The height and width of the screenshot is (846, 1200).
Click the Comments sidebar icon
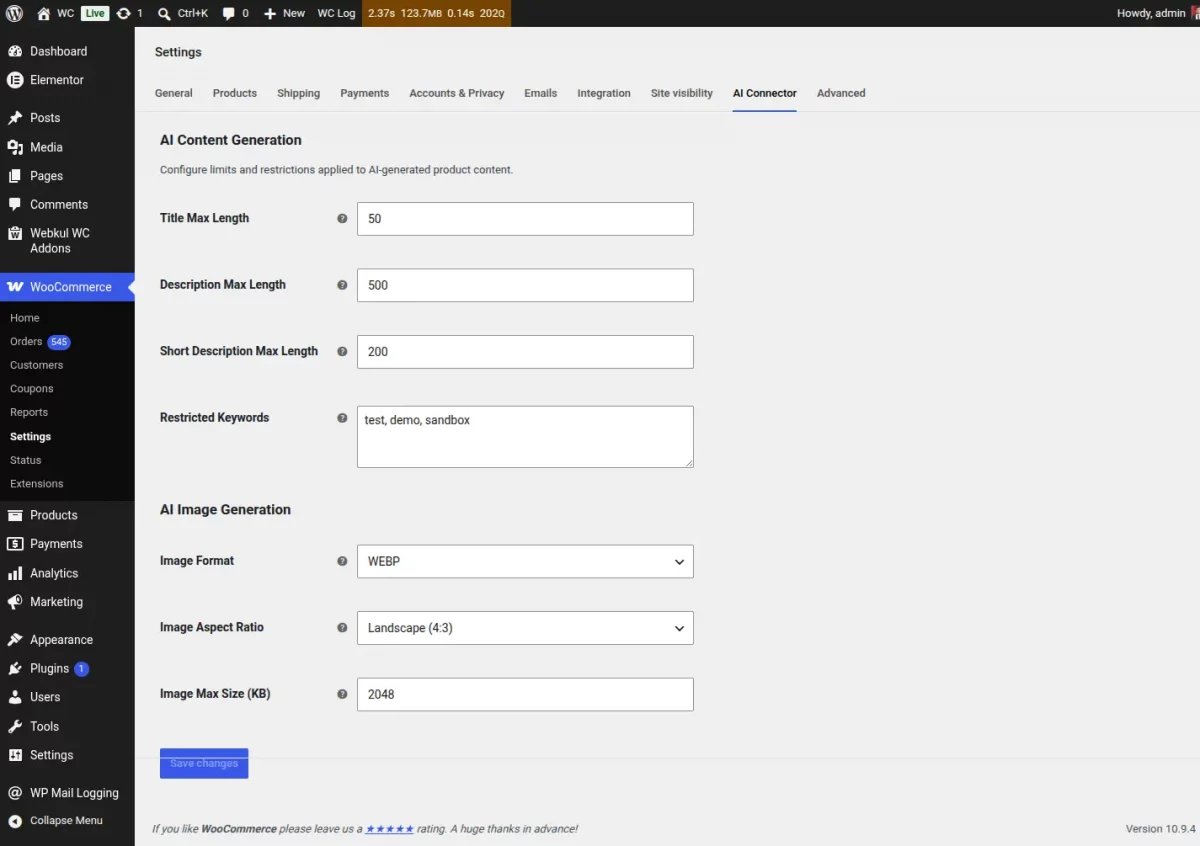[15, 204]
